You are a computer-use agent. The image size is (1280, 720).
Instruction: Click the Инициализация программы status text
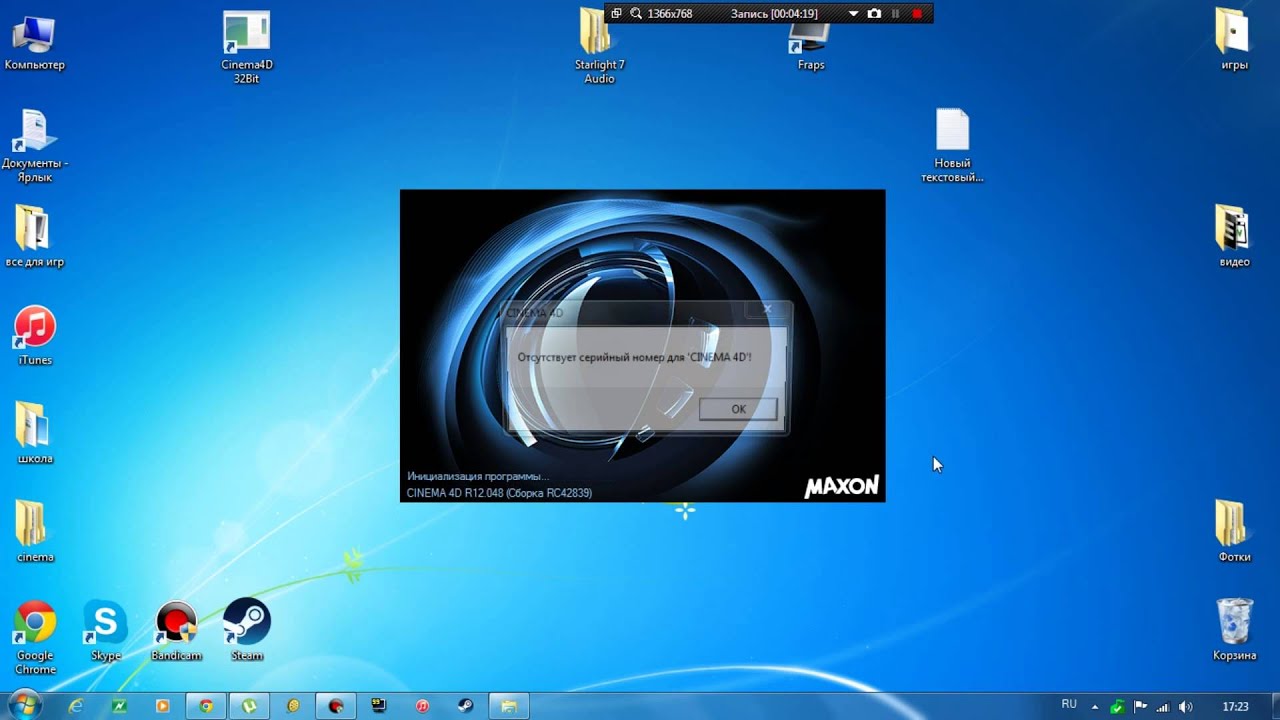coord(478,476)
